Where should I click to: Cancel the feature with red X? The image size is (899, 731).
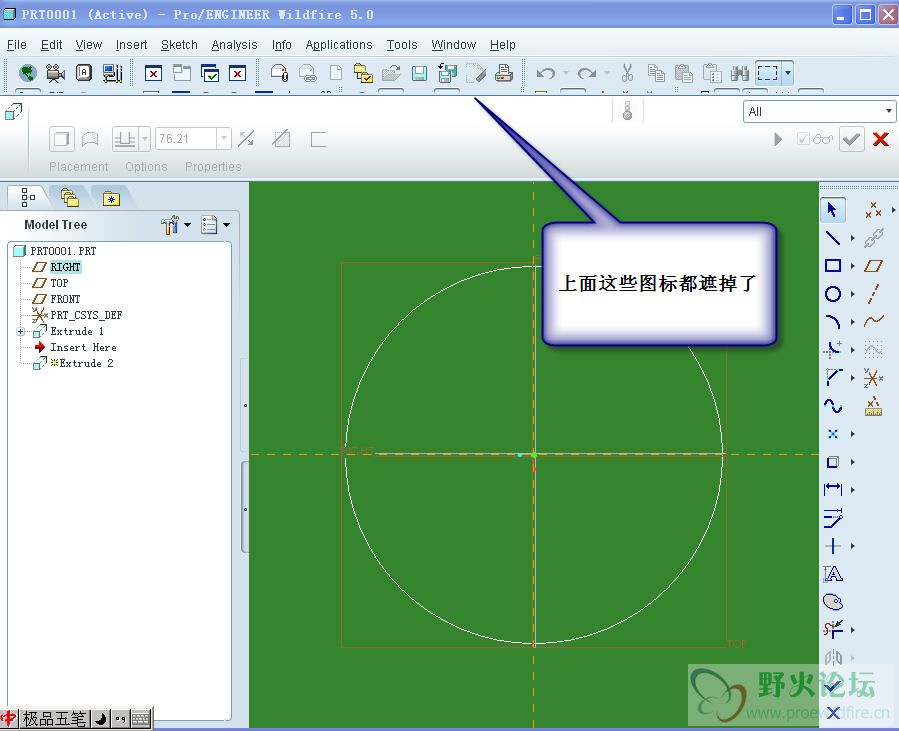881,139
